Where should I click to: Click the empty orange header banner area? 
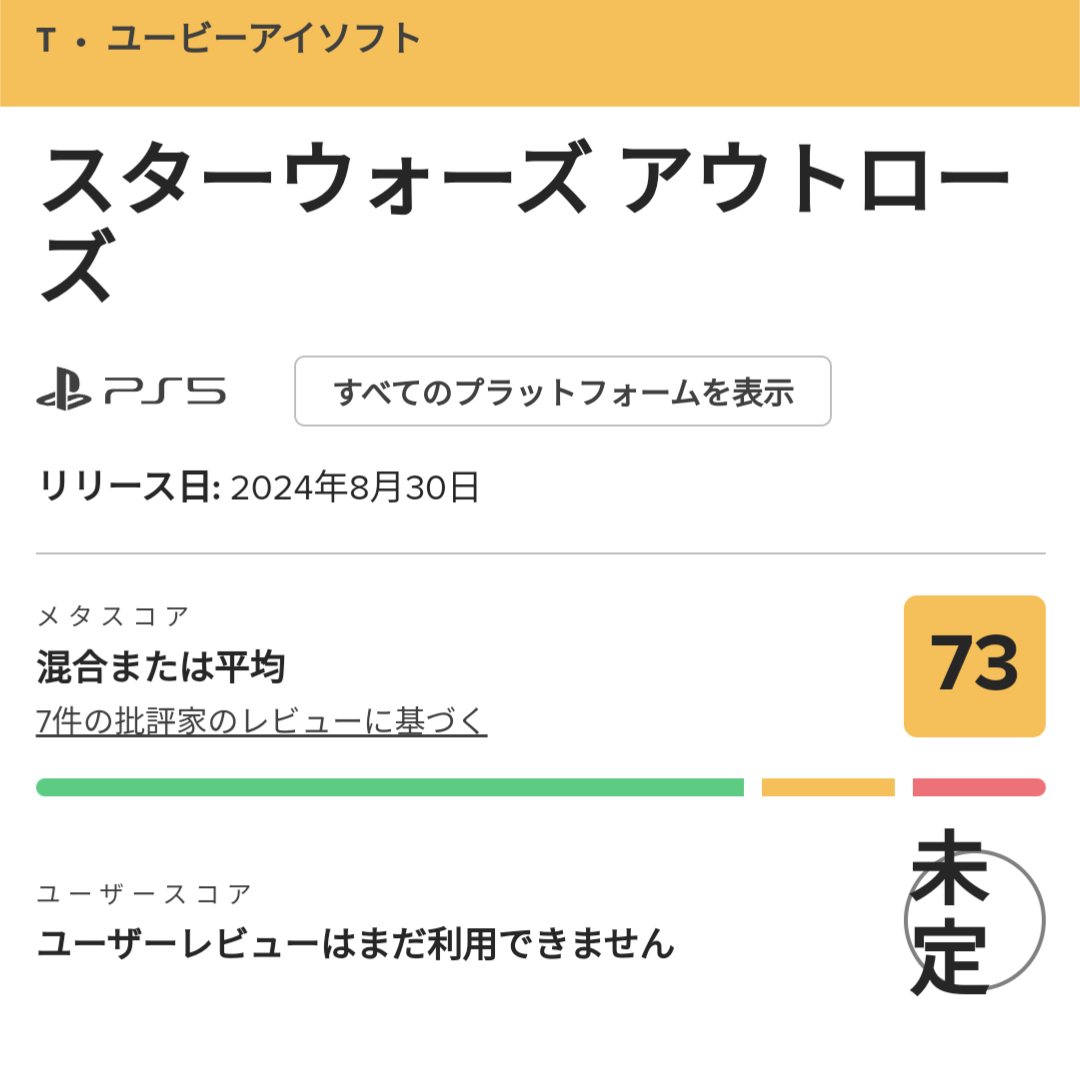(x=750, y=52)
